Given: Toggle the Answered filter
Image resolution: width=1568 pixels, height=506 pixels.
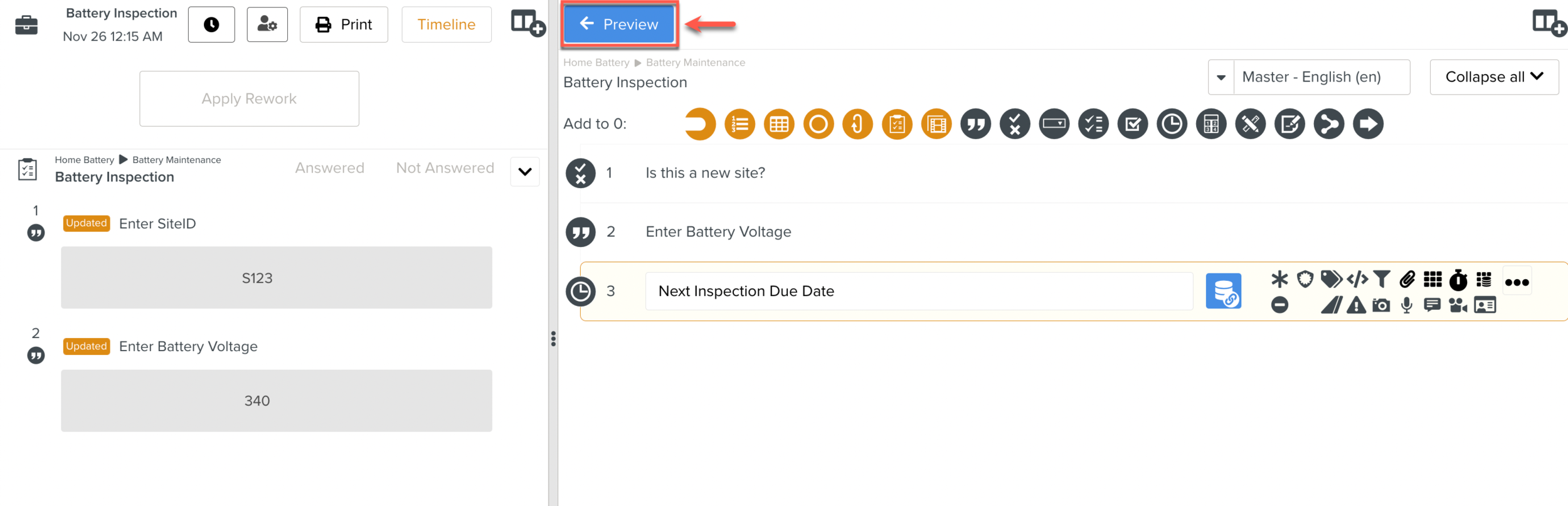Looking at the screenshot, I should [329, 168].
